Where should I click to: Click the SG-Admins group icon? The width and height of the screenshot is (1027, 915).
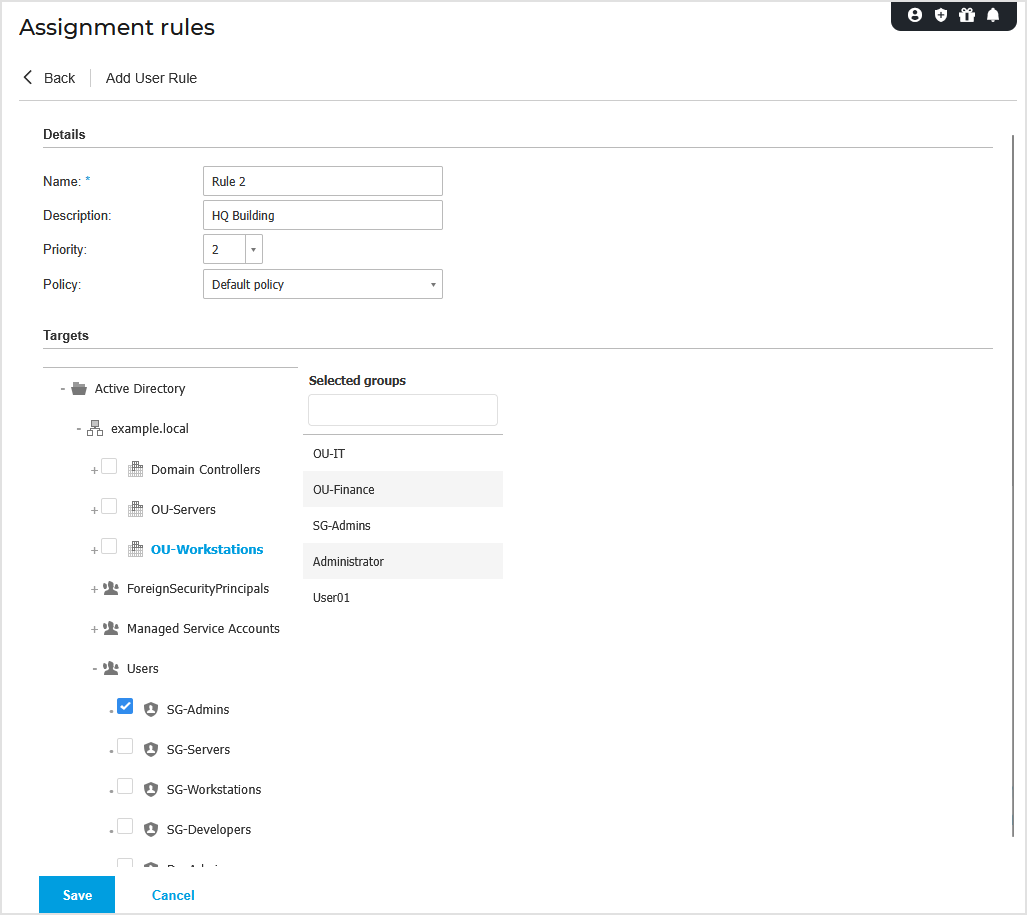150,709
